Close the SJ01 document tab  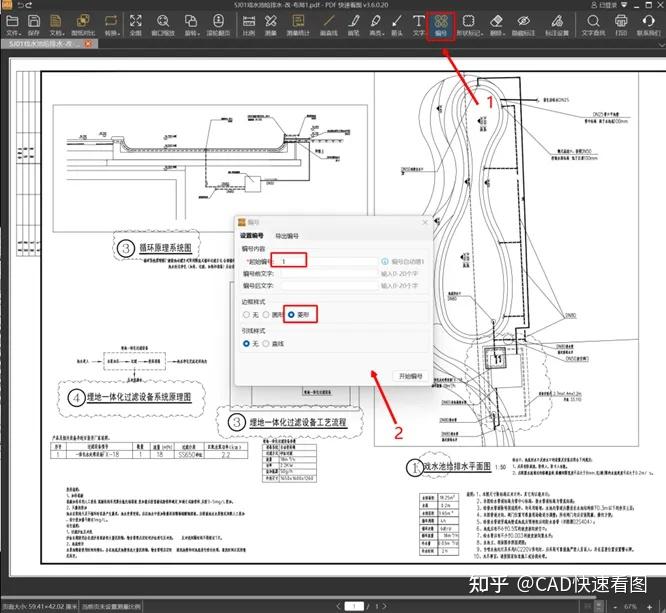88,43
